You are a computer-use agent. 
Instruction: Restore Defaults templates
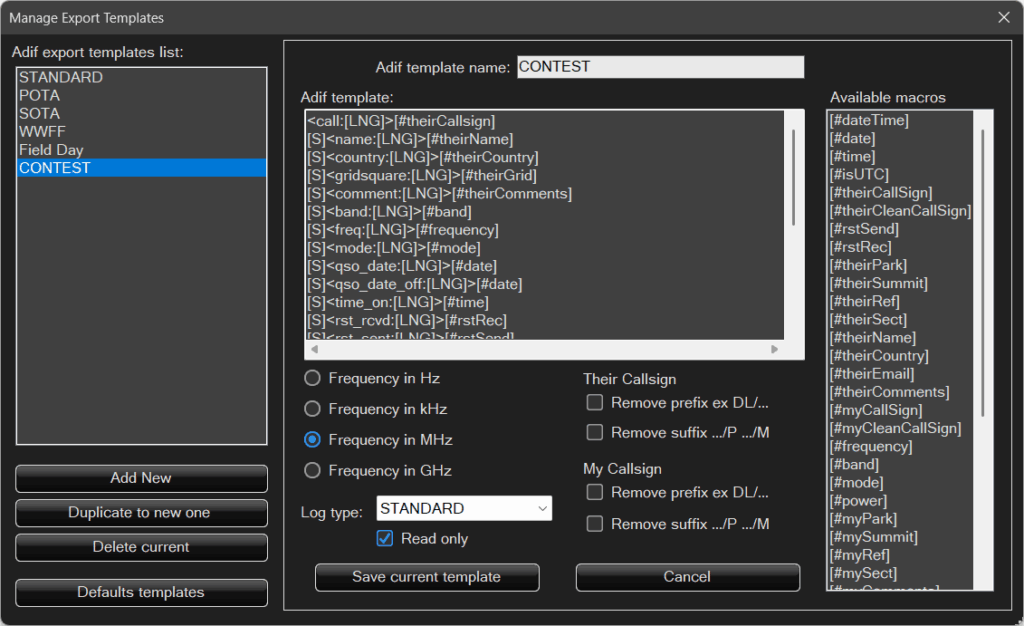click(141, 592)
